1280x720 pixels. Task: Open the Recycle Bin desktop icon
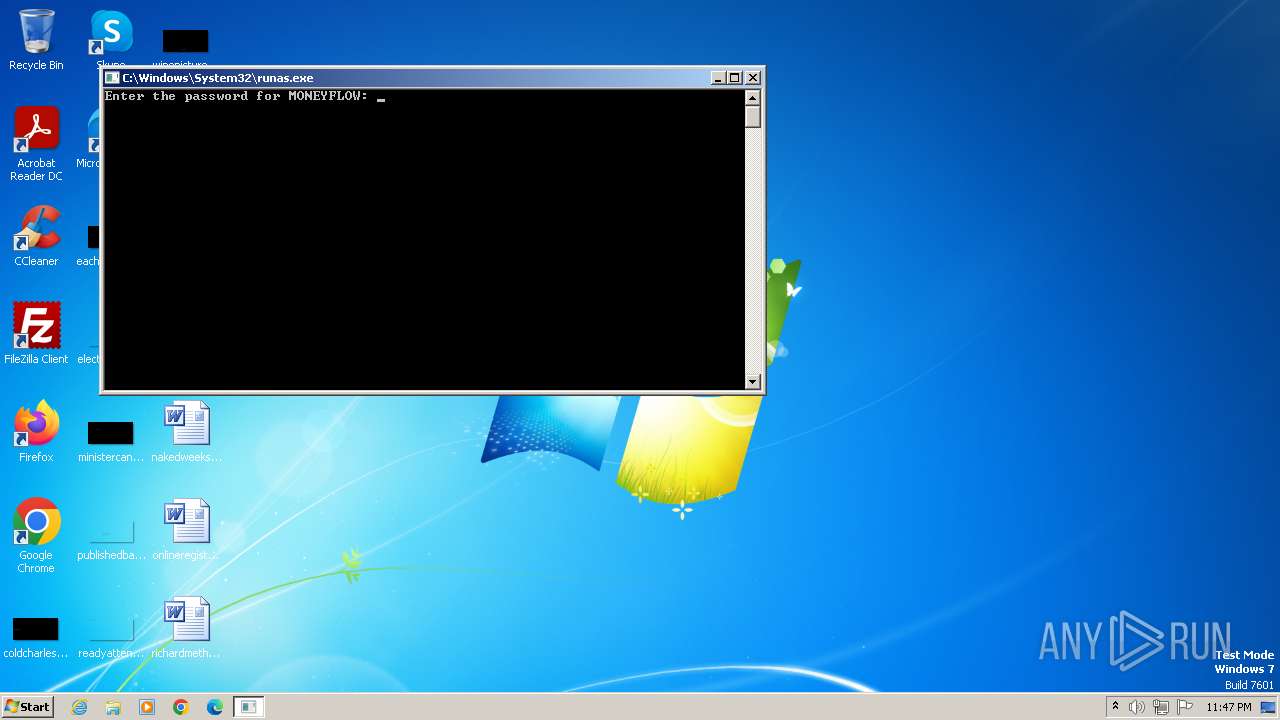[36, 40]
